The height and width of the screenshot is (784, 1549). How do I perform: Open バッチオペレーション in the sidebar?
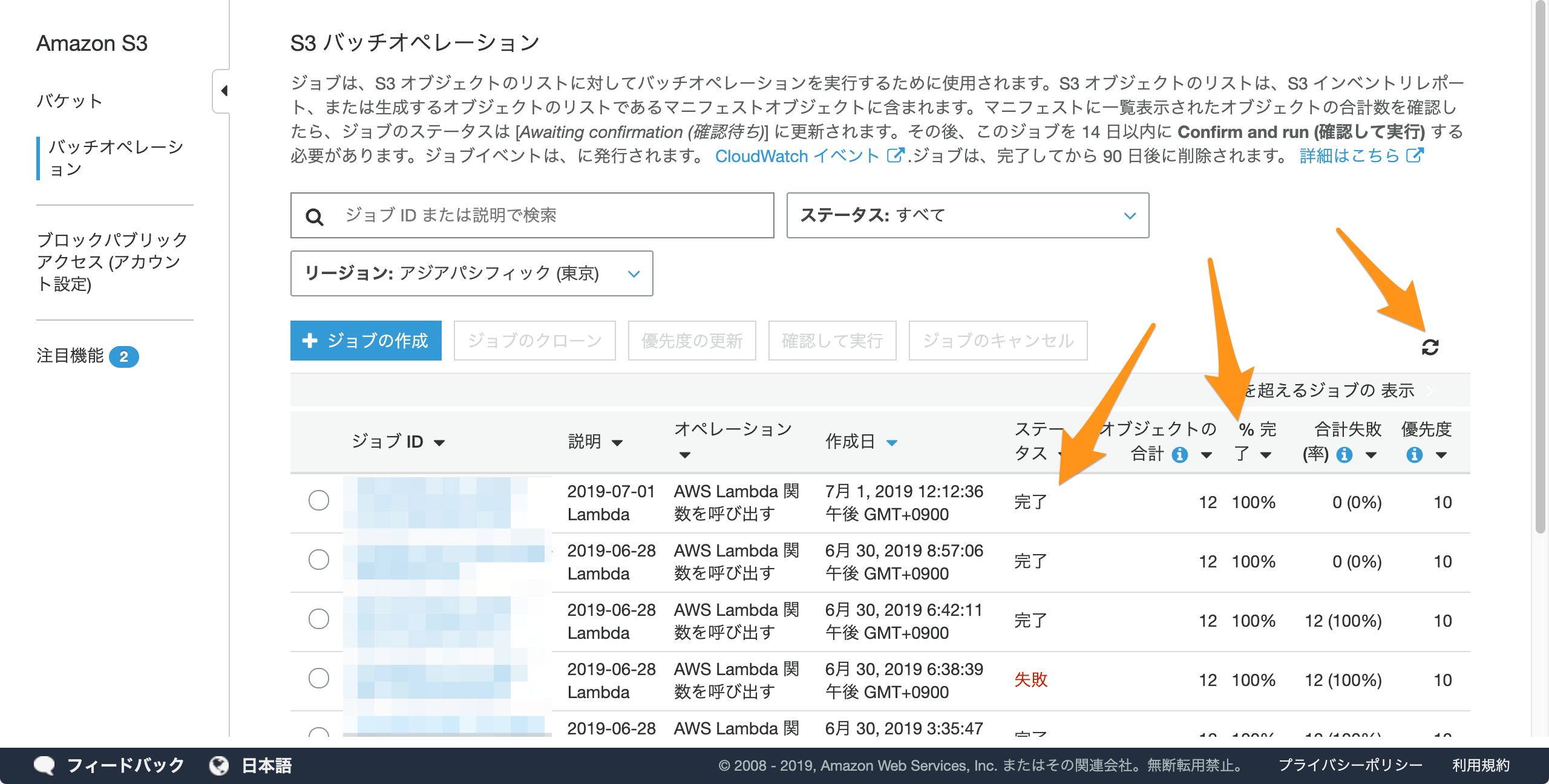[x=116, y=158]
